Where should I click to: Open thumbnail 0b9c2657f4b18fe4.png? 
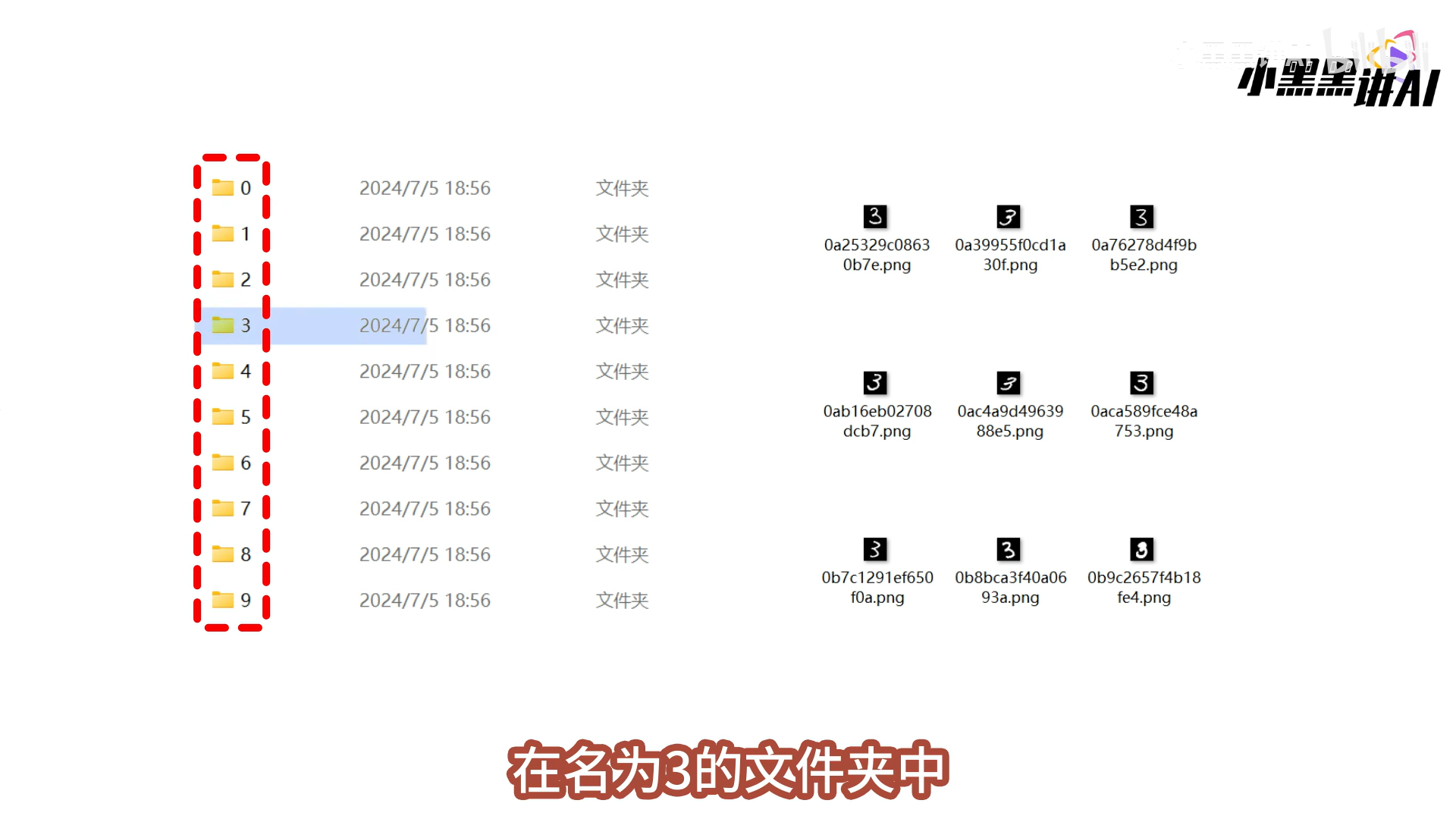click(1142, 549)
